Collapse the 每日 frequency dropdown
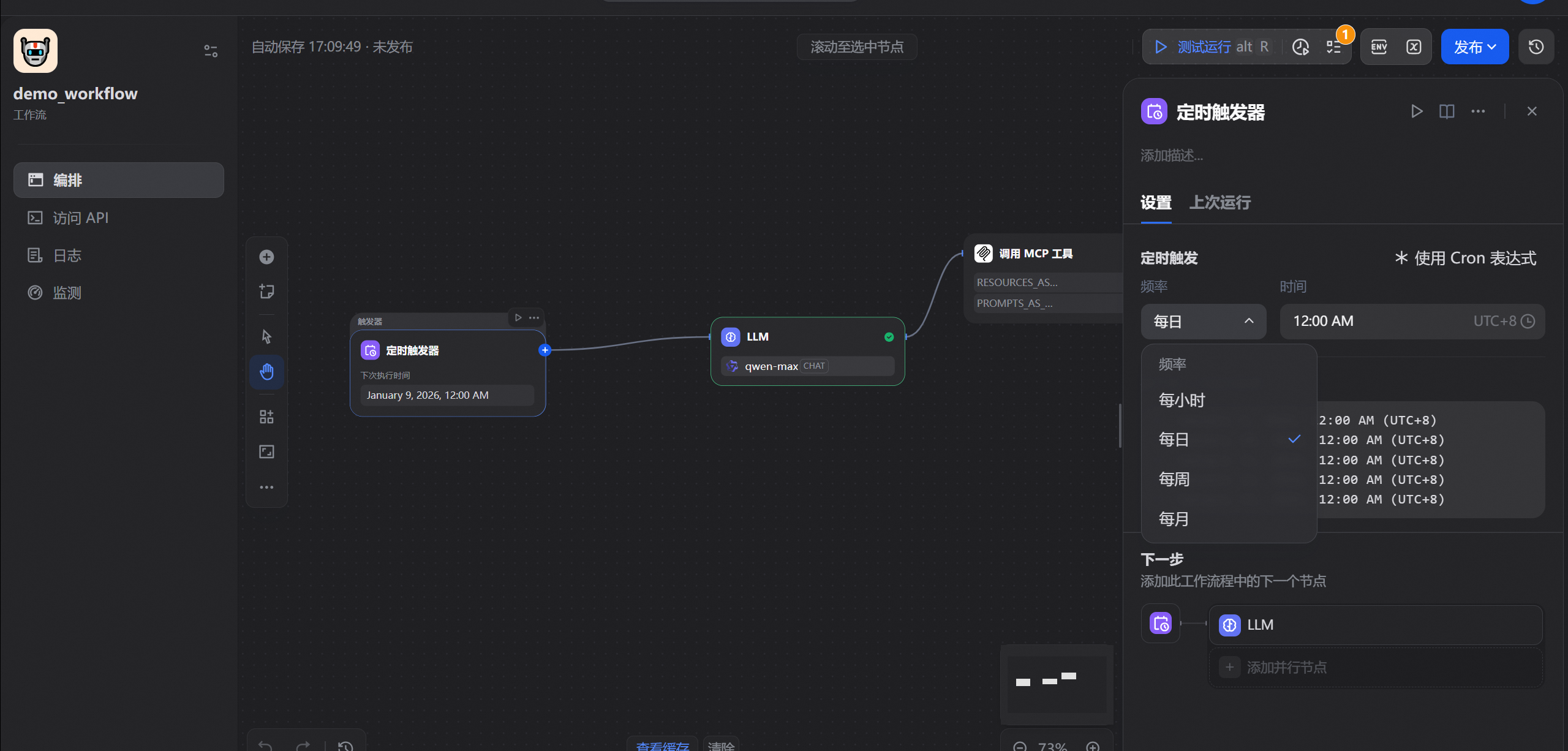 click(1203, 322)
